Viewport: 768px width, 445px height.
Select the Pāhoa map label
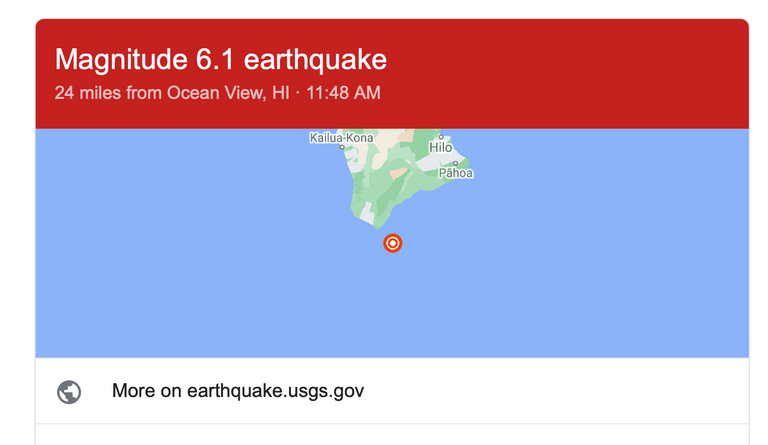456,173
